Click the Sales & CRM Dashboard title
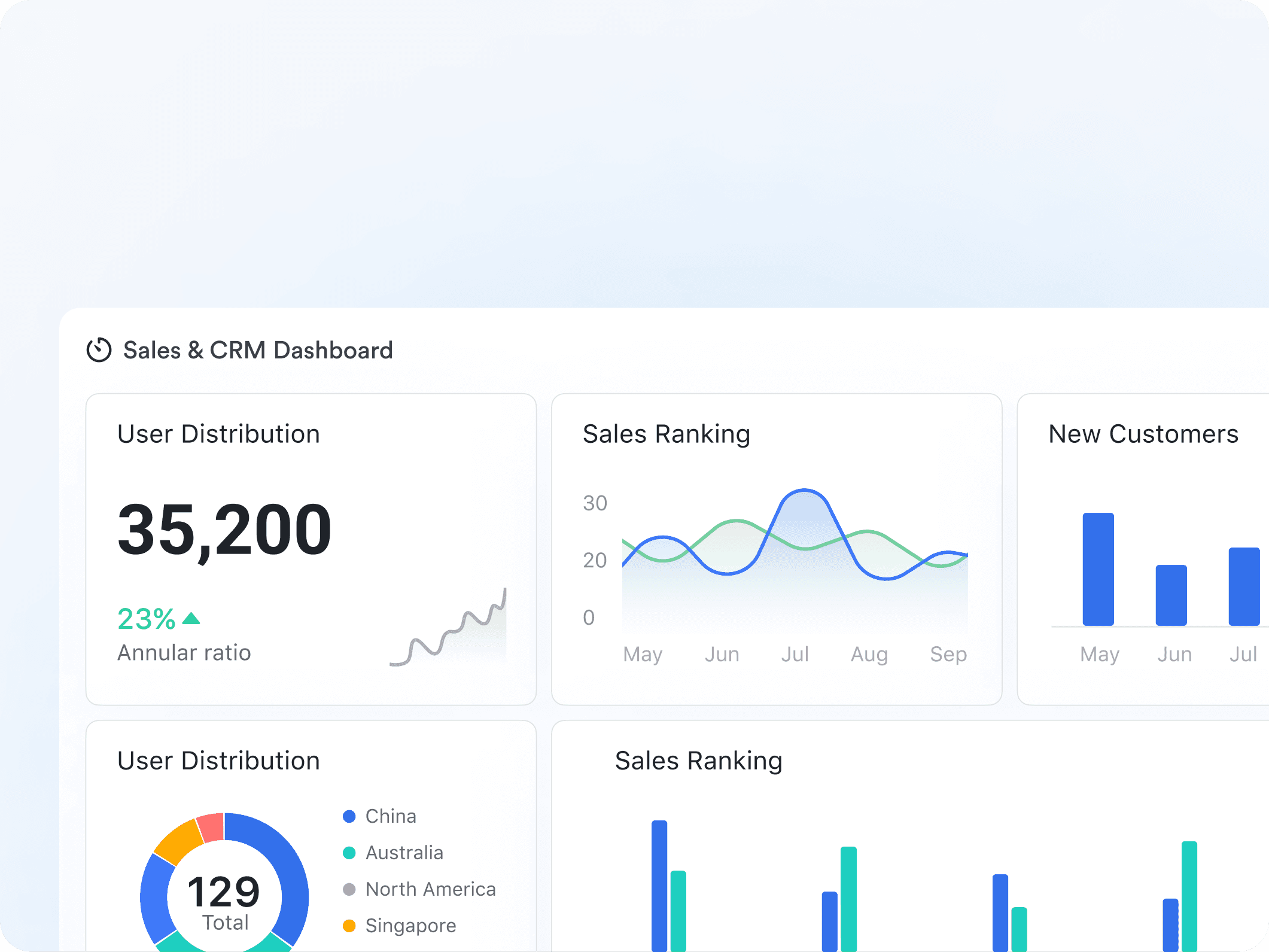The height and width of the screenshot is (952, 1269). pyautogui.click(x=258, y=350)
